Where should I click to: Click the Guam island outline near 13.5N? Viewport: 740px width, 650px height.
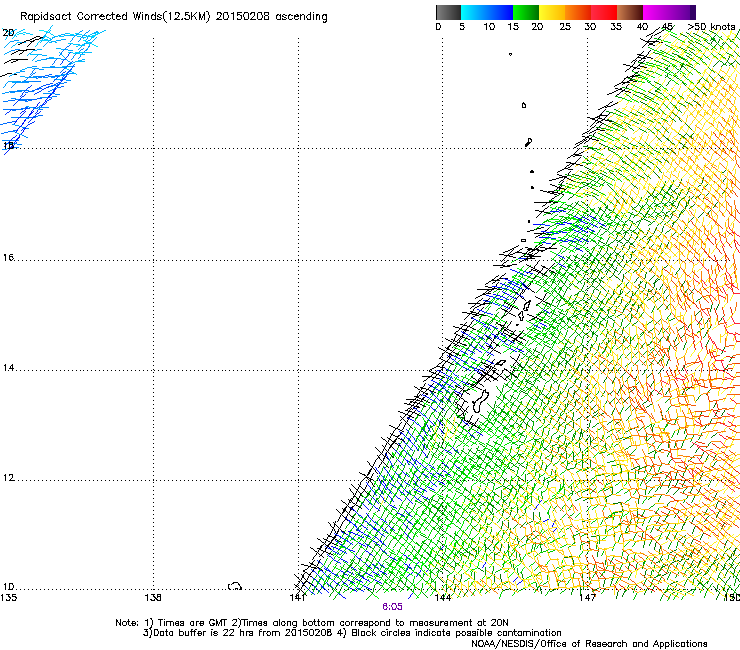coord(480,401)
